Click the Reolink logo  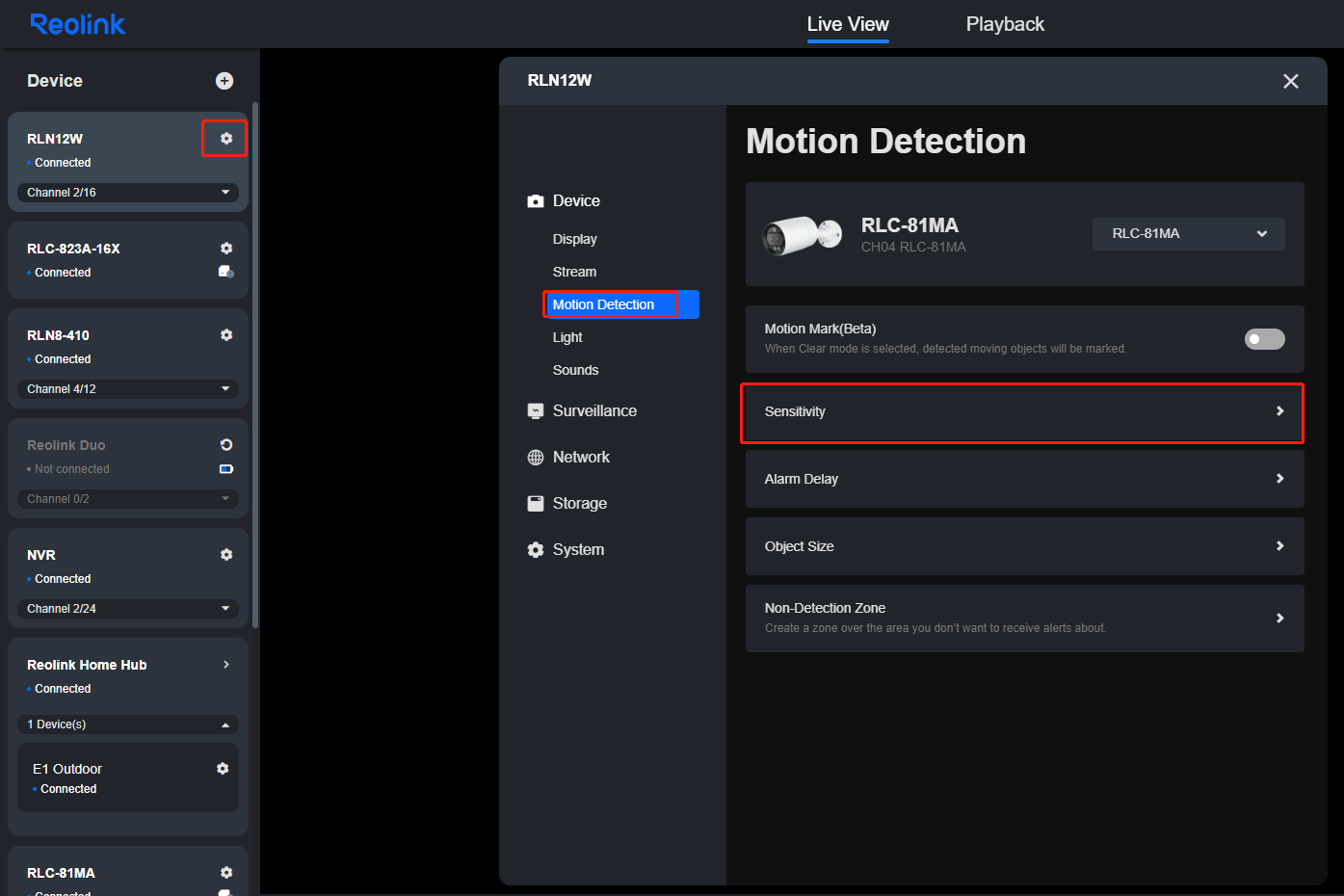(78, 24)
